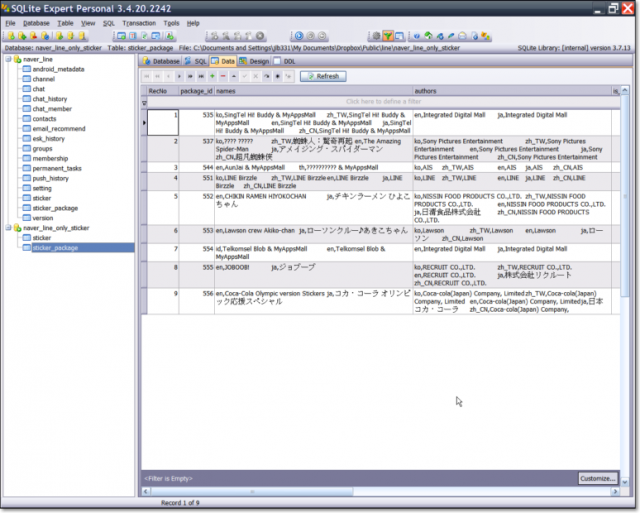Click the blue Begin Transaction icon
The image size is (640, 513).
tap(299, 36)
